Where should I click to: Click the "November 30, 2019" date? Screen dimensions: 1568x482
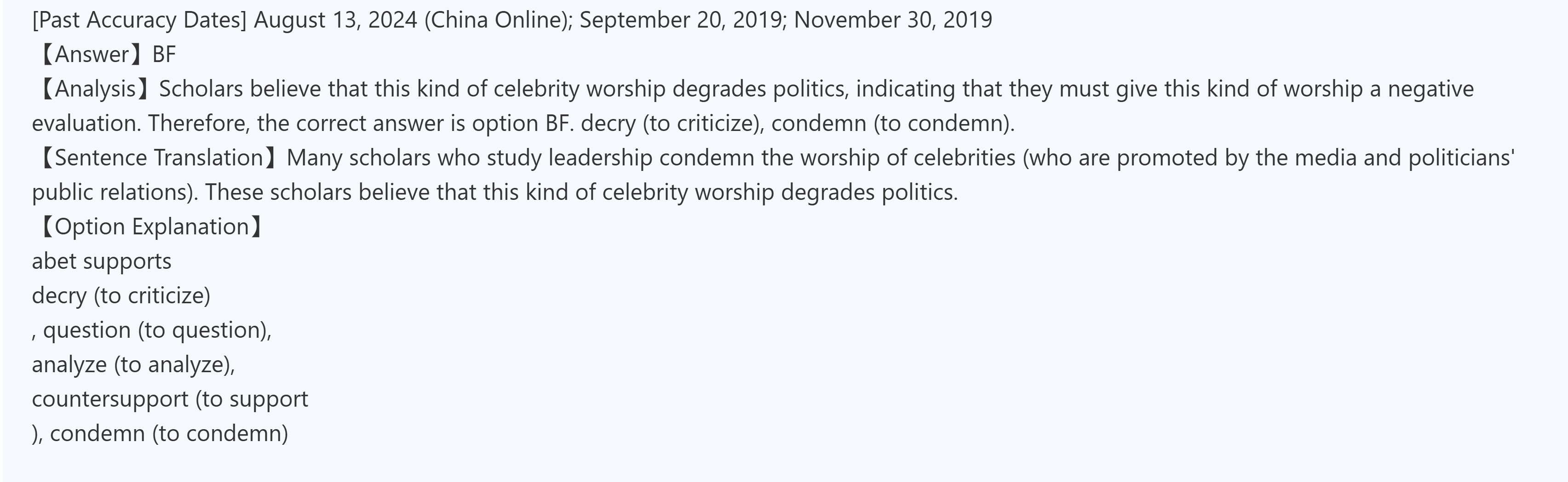pyautogui.click(x=892, y=20)
